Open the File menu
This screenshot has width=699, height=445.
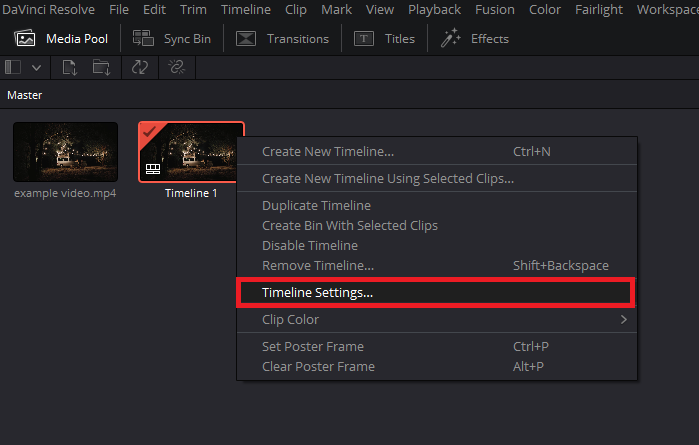(x=119, y=9)
